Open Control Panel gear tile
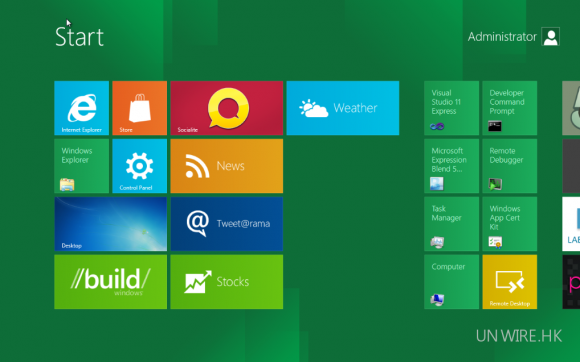This screenshot has height=362, width=580. click(x=139, y=166)
